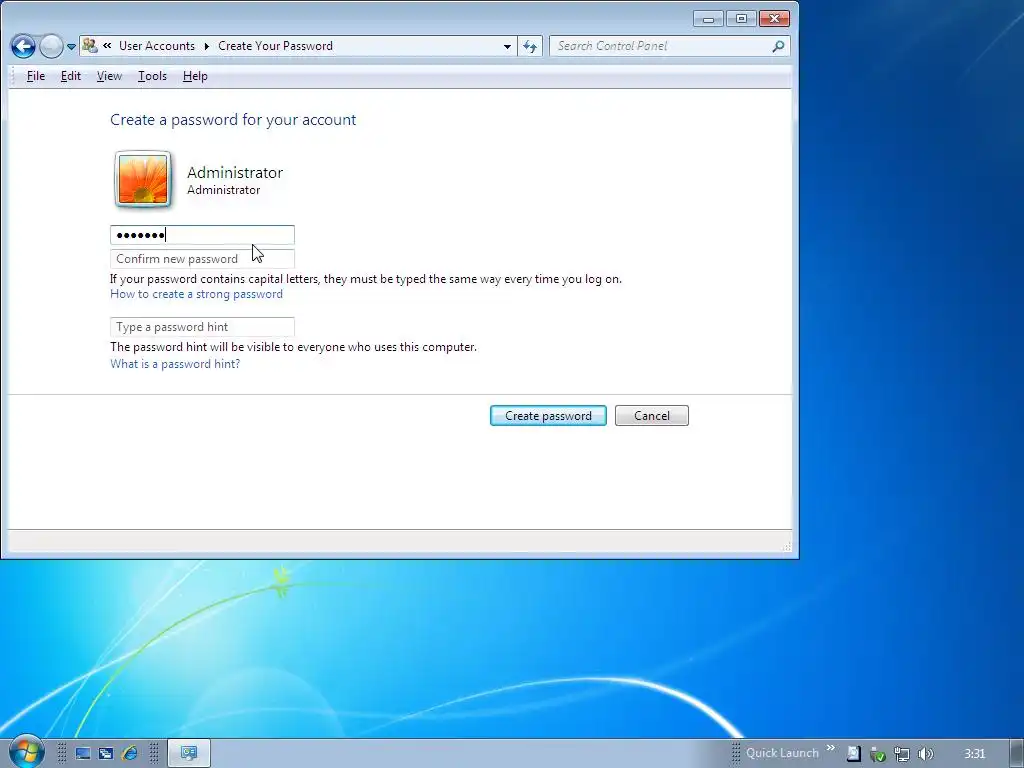Click the network tray icon
Viewport: 1024px width, 768px height.
point(902,754)
